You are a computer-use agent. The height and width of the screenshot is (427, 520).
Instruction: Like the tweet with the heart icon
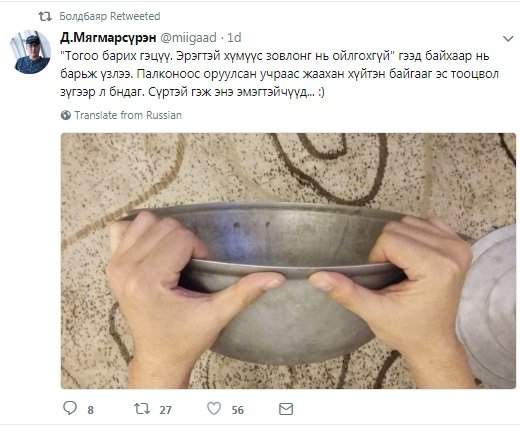214,408
